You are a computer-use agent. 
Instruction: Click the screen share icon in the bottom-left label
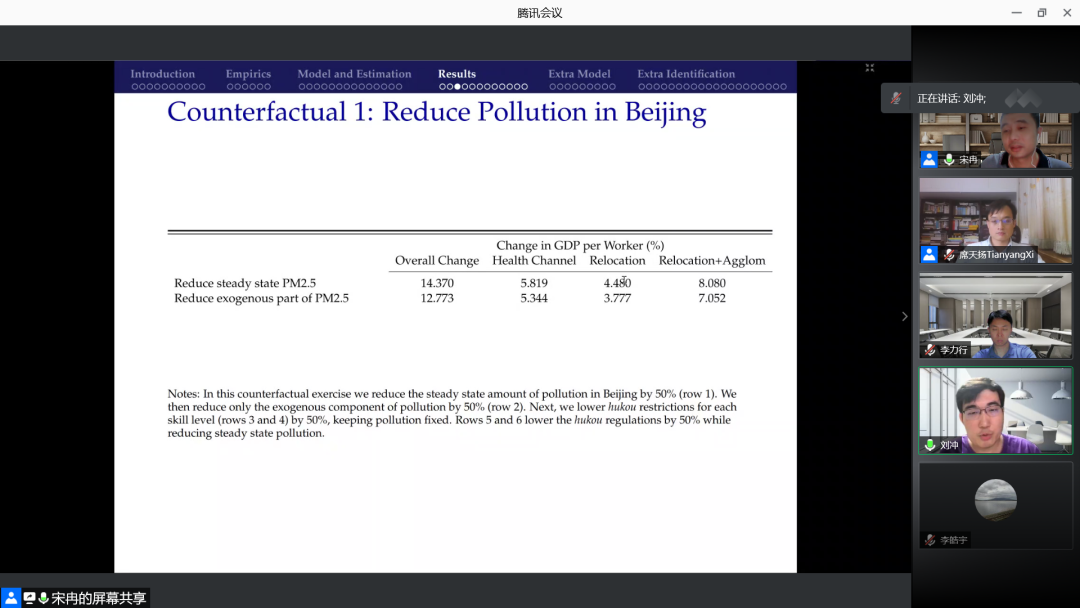pos(30,598)
